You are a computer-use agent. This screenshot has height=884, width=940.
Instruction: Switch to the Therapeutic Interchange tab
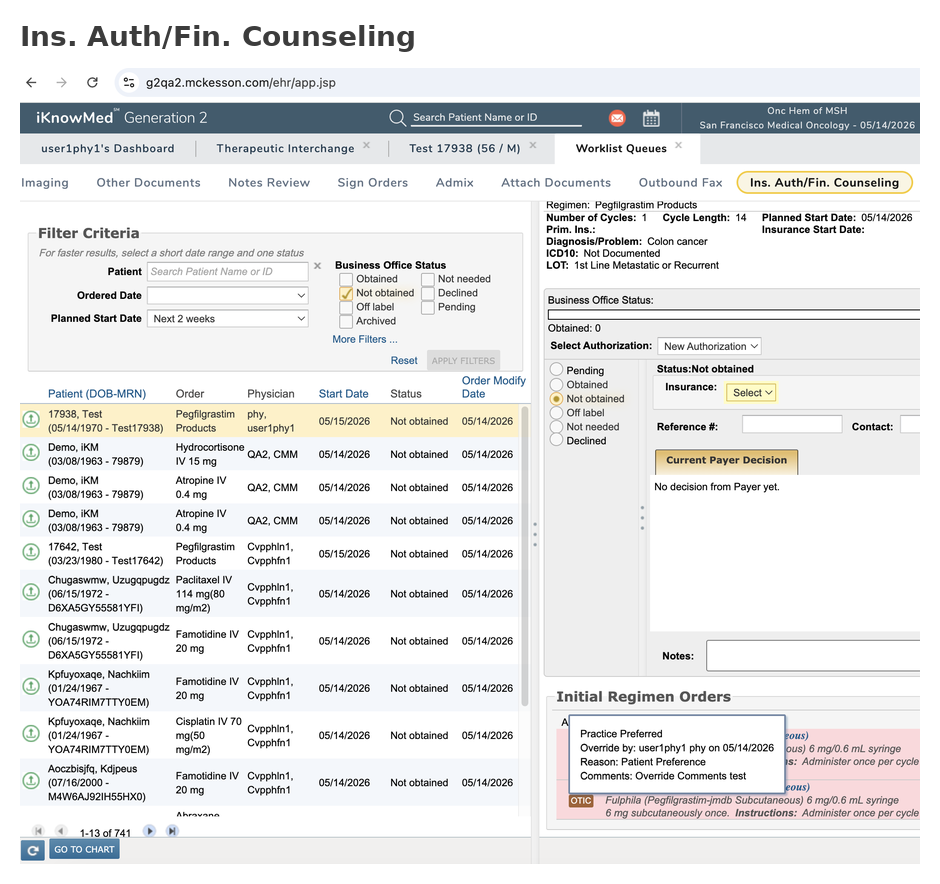point(285,149)
